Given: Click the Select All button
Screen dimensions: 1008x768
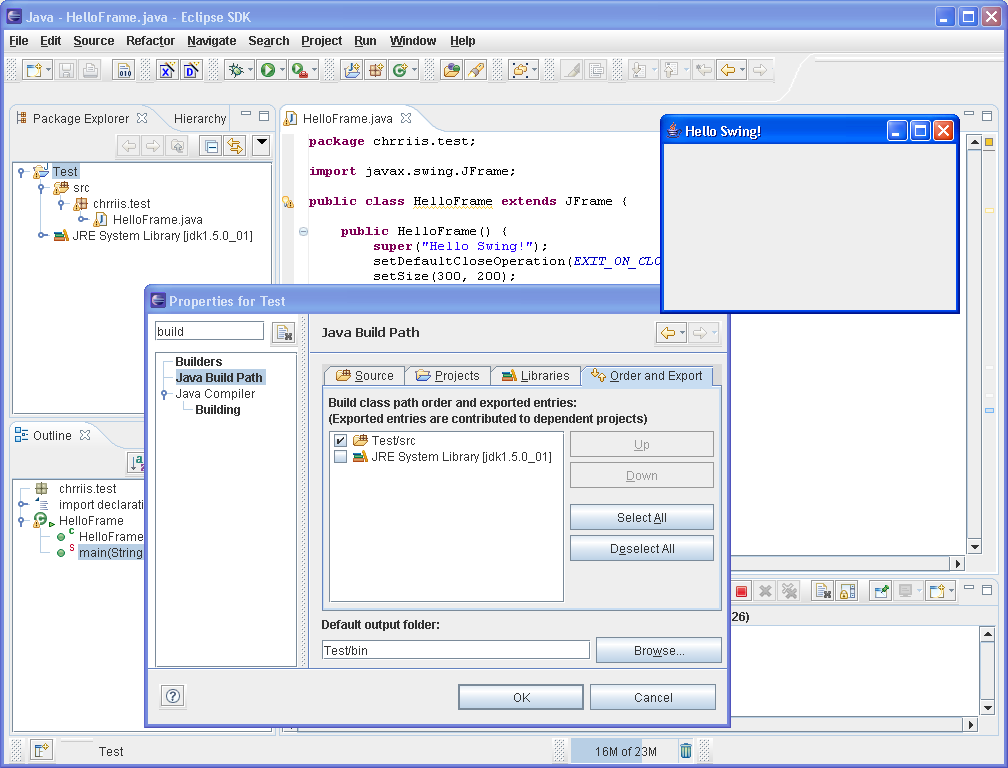Looking at the screenshot, I should click(x=642, y=517).
